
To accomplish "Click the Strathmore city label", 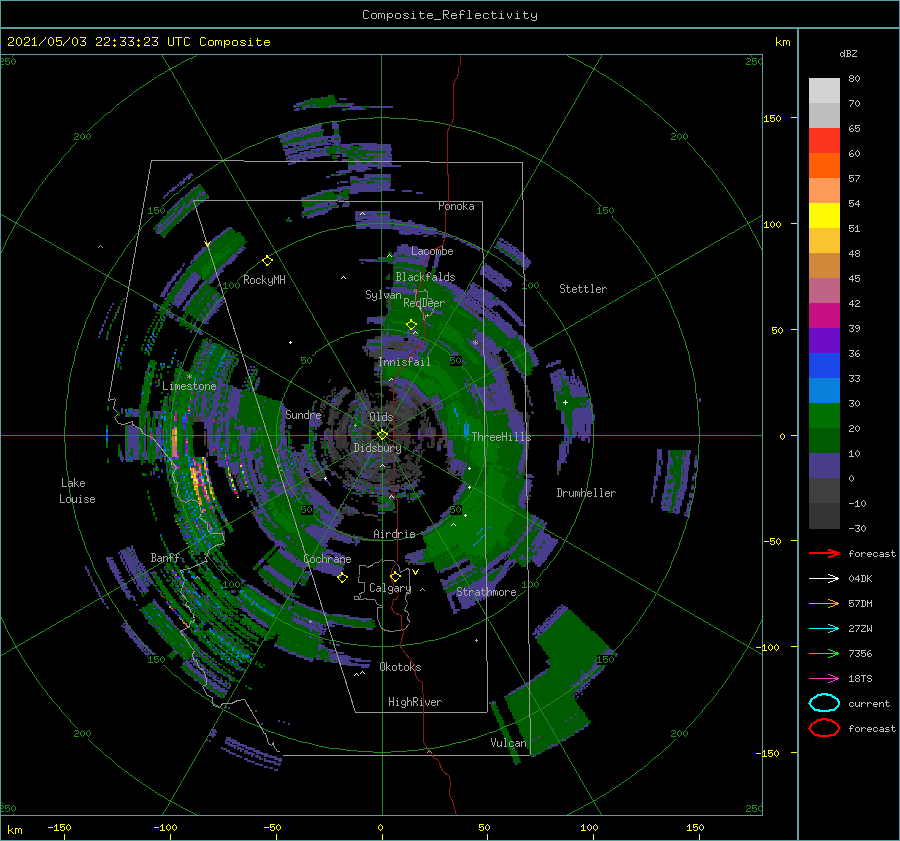I will (486, 592).
